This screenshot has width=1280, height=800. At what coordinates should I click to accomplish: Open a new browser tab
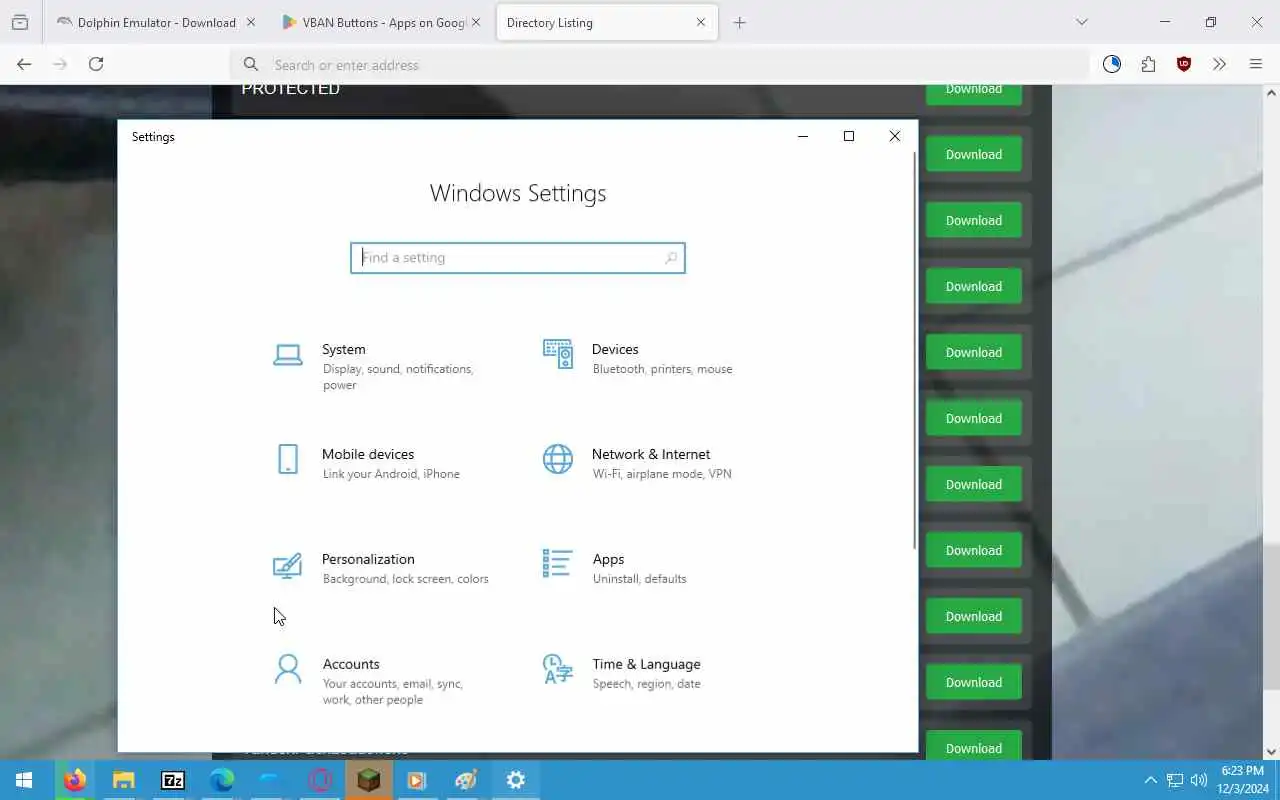[x=740, y=22]
